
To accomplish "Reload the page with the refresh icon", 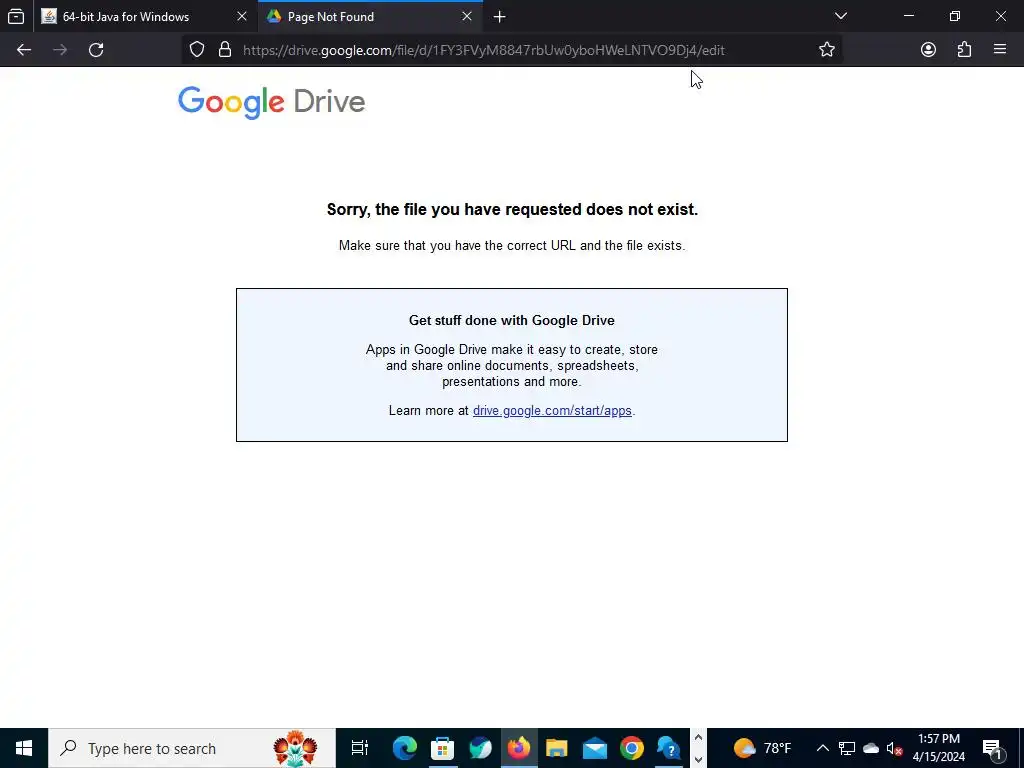I will click(96, 50).
